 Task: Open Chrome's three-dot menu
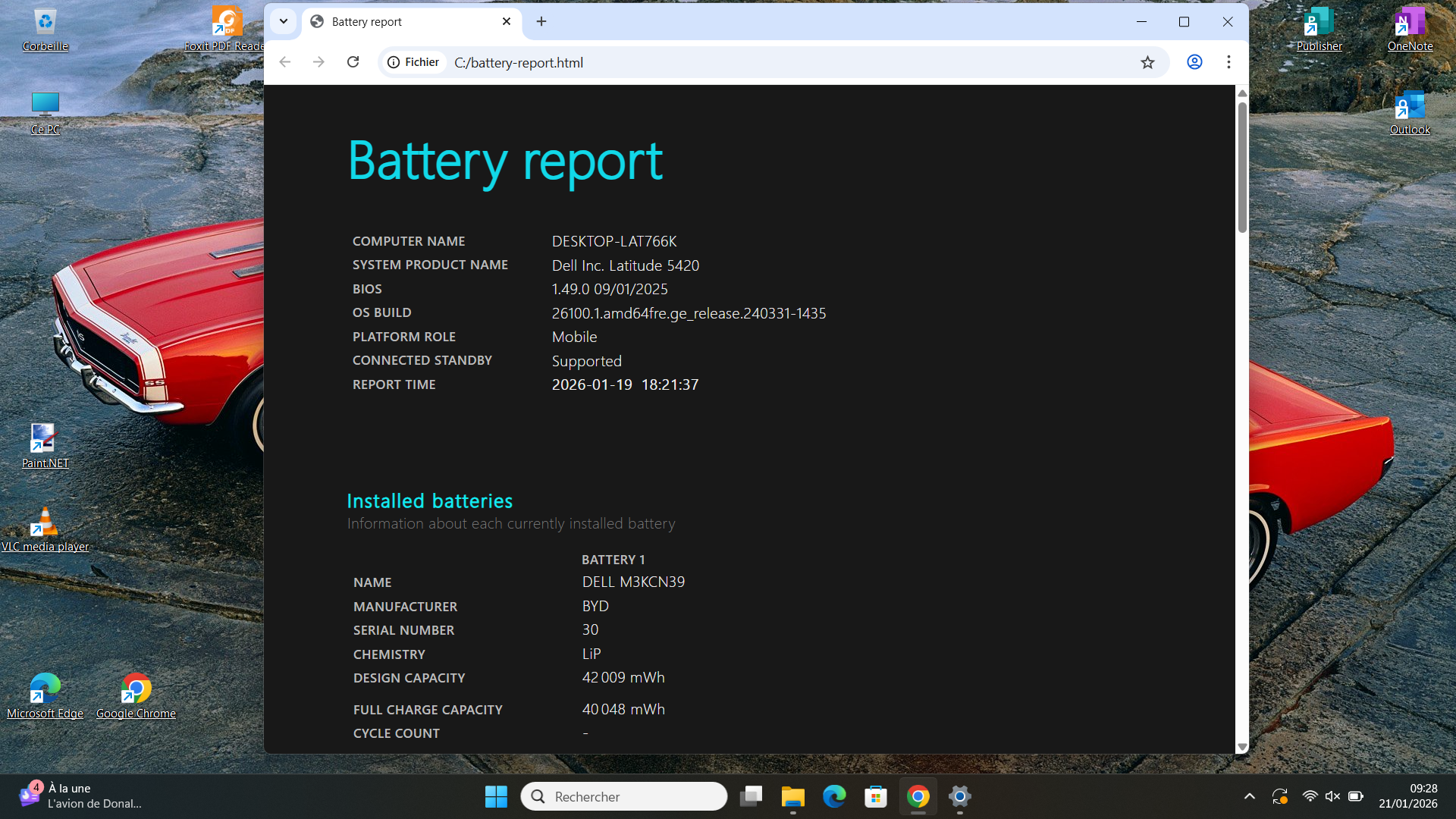(1228, 62)
